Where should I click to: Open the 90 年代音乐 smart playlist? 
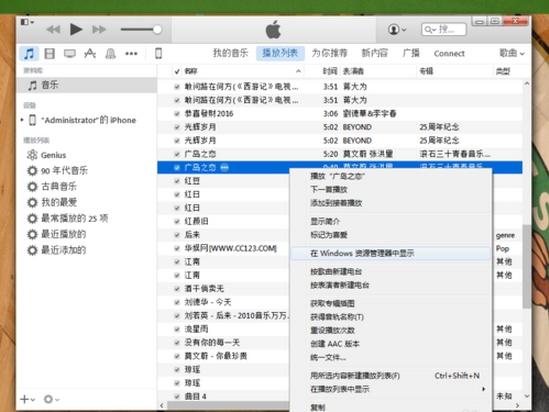click(64, 171)
